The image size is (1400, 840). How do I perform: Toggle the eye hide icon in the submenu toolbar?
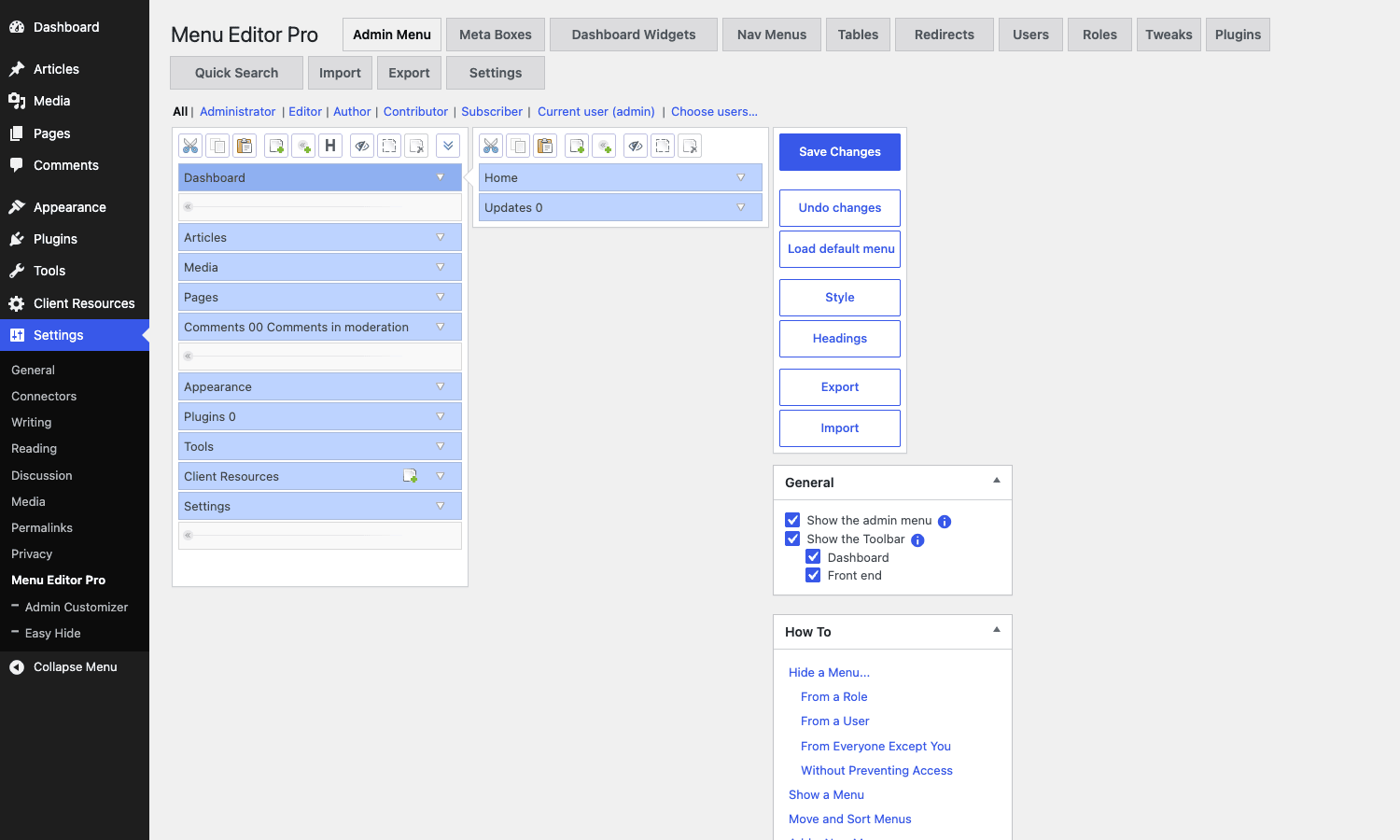click(636, 146)
